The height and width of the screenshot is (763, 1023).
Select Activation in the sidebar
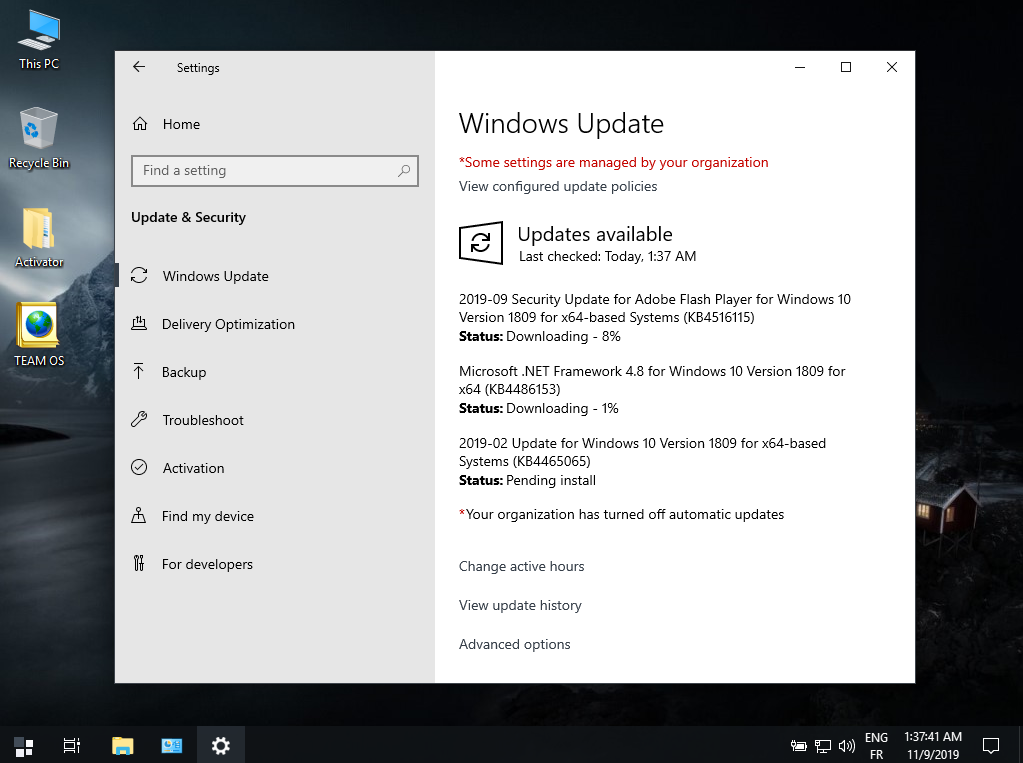[275, 468]
